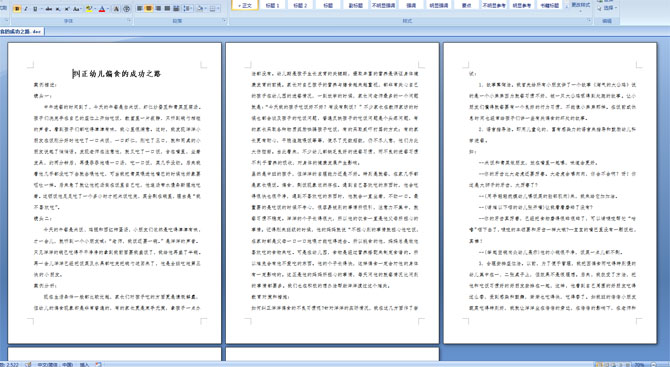The height and width of the screenshot is (367, 670).
Task: Align text left in paragraph group
Action: (x=140, y=8)
